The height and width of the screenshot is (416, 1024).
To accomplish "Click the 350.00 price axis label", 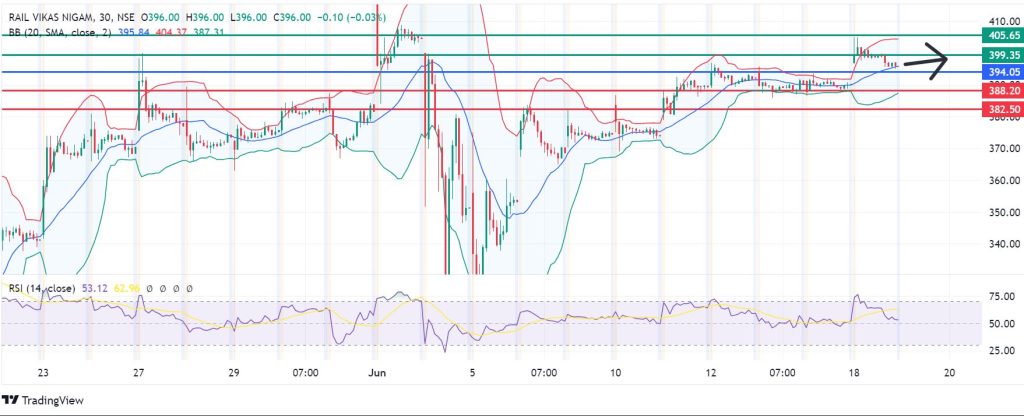I will (x=1003, y=213).
